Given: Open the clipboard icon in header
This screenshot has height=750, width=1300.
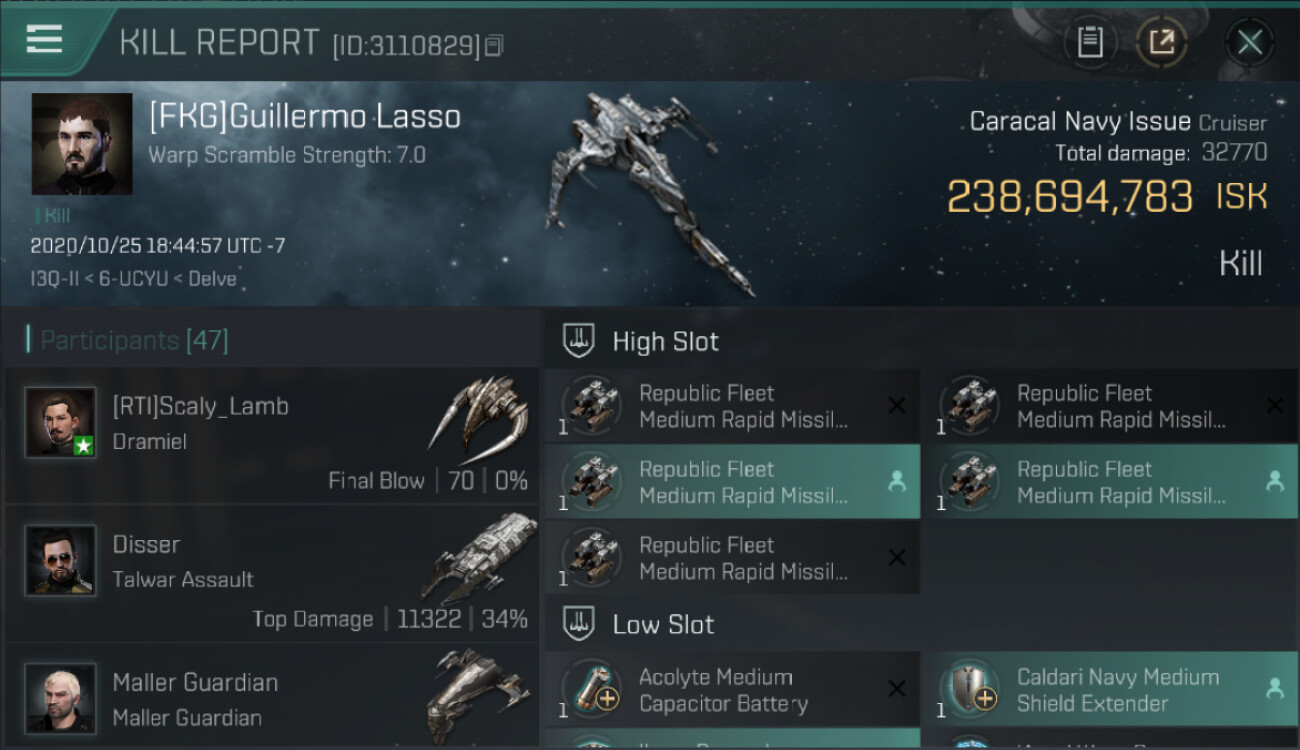Looking at the screenshot, I should point(1090,42).
